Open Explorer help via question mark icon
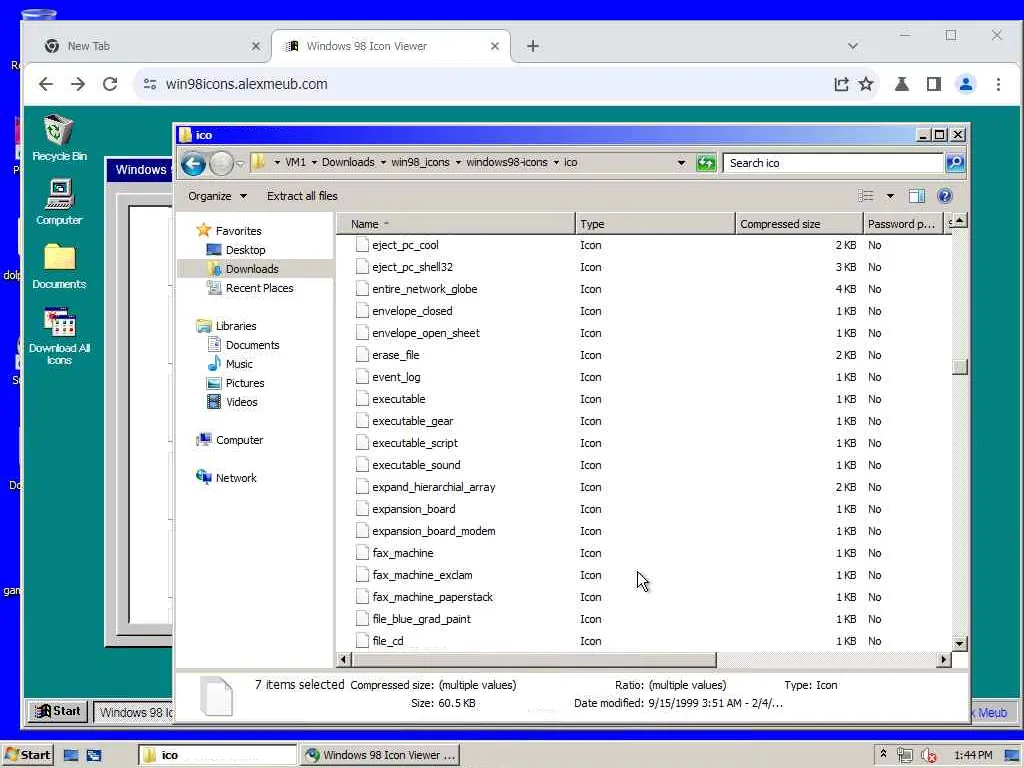 click(x=944, y=196)
